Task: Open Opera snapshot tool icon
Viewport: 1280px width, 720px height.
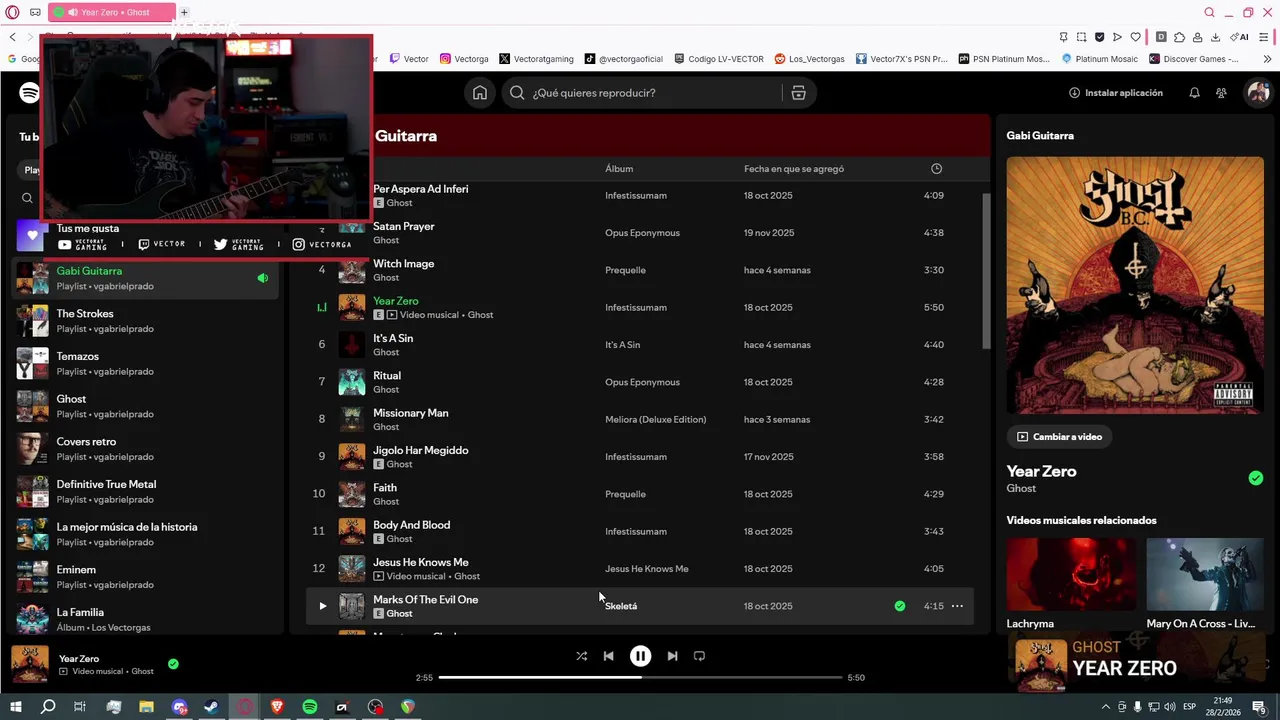Action: coord(1081,37)
